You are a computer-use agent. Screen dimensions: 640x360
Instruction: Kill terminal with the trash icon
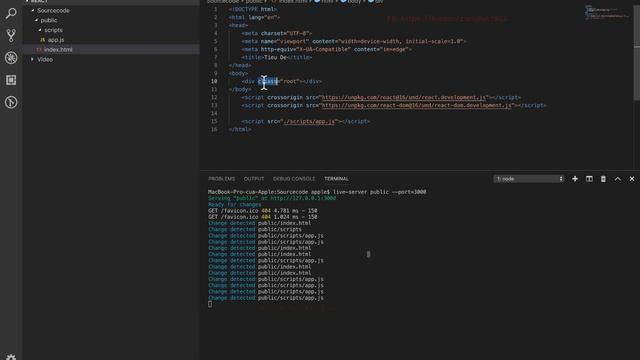[x=603, y=179]
